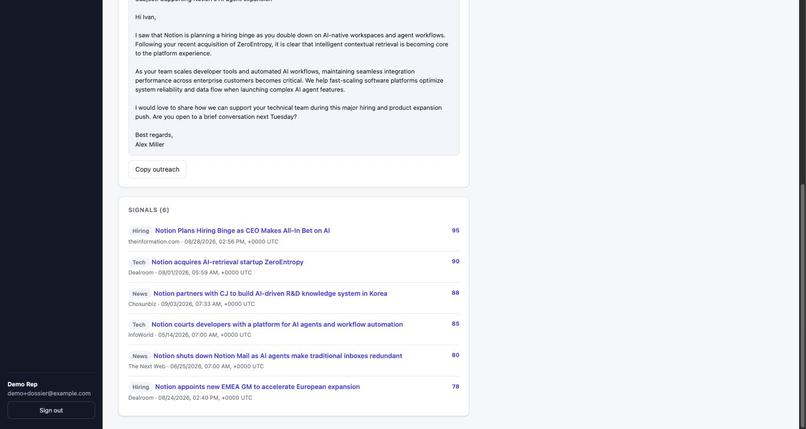This screenshot has width=806, height=429.
Task: Open the Notion shuts down Notion Mail link
Action: click(x=278, y=356)
